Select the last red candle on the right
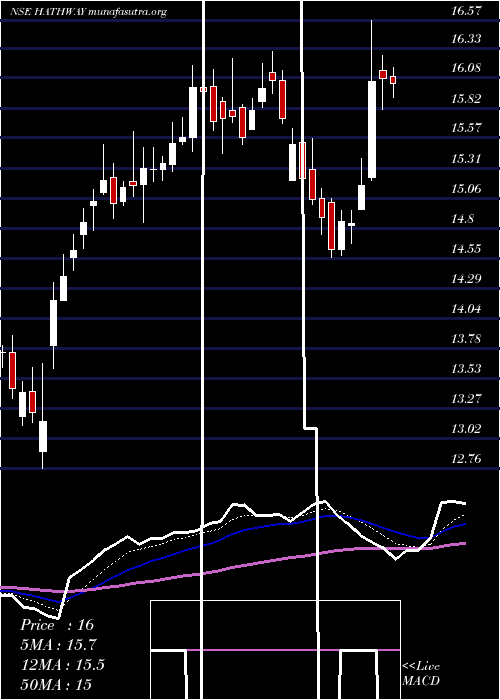The height and width of the screenshot is (700, 500). pyautogui.click(x=393, y=80)
